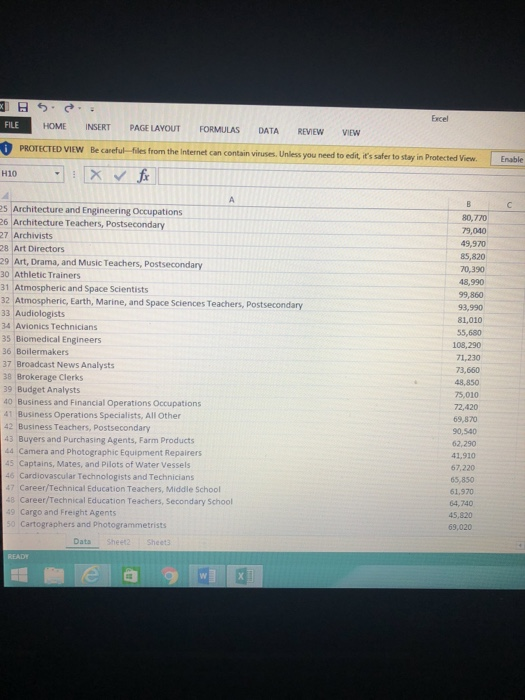Select the Budget Analysts cell
The width and height of the screenshot is (525, 700).
point(229,390)
